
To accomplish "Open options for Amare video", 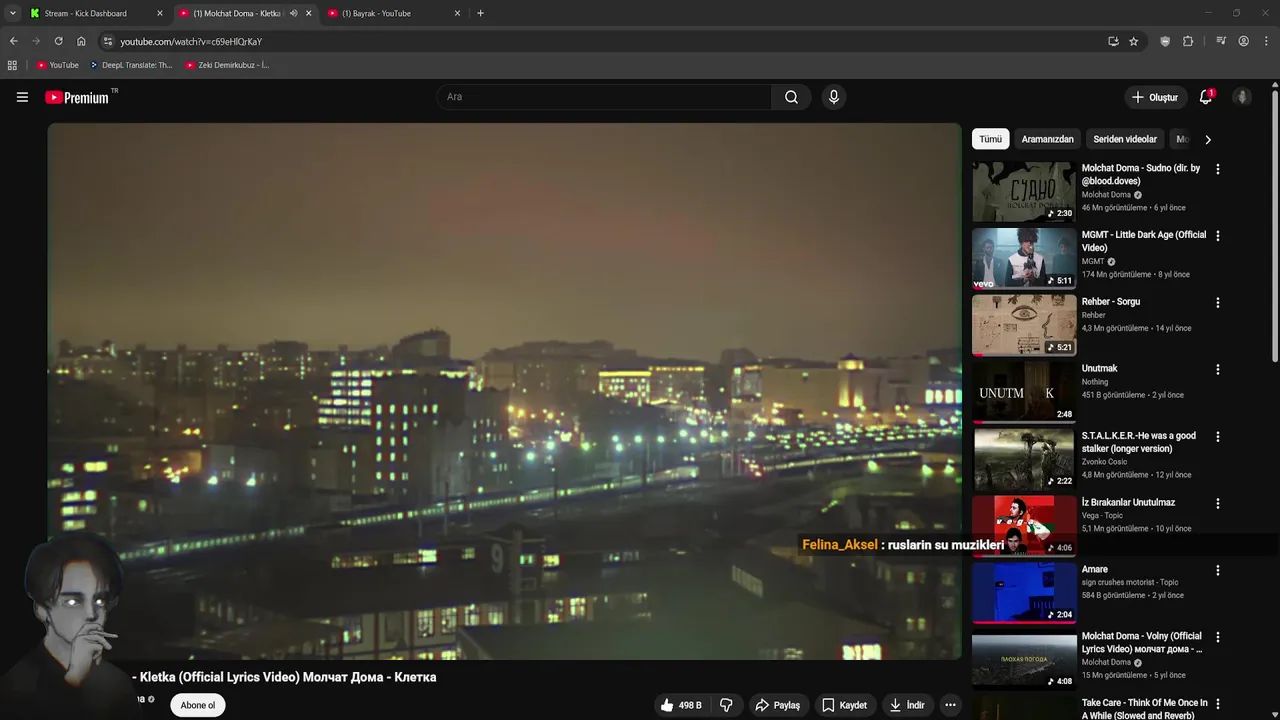I will click(1217, 571).
